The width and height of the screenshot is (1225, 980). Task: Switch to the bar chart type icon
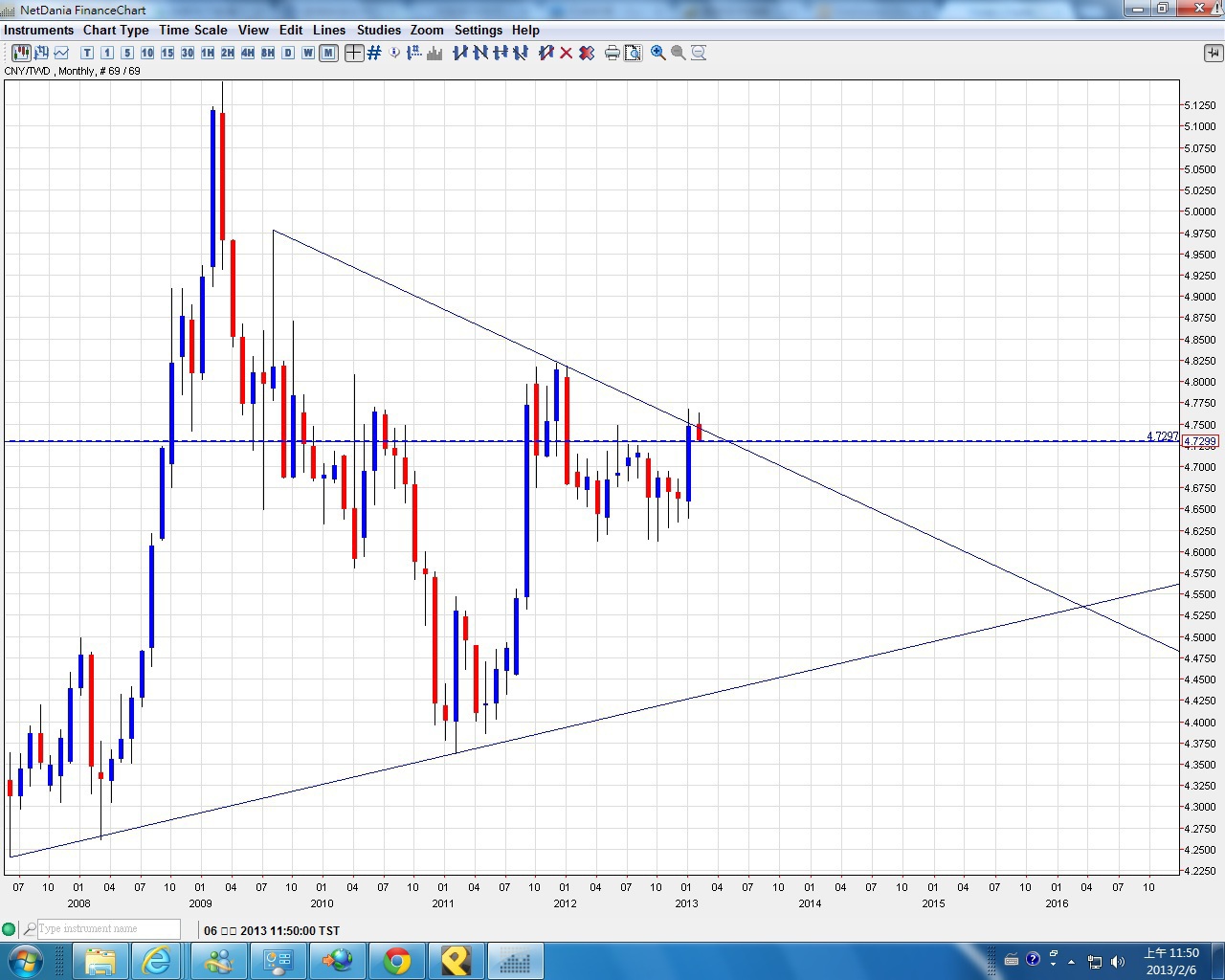[41, 53]
